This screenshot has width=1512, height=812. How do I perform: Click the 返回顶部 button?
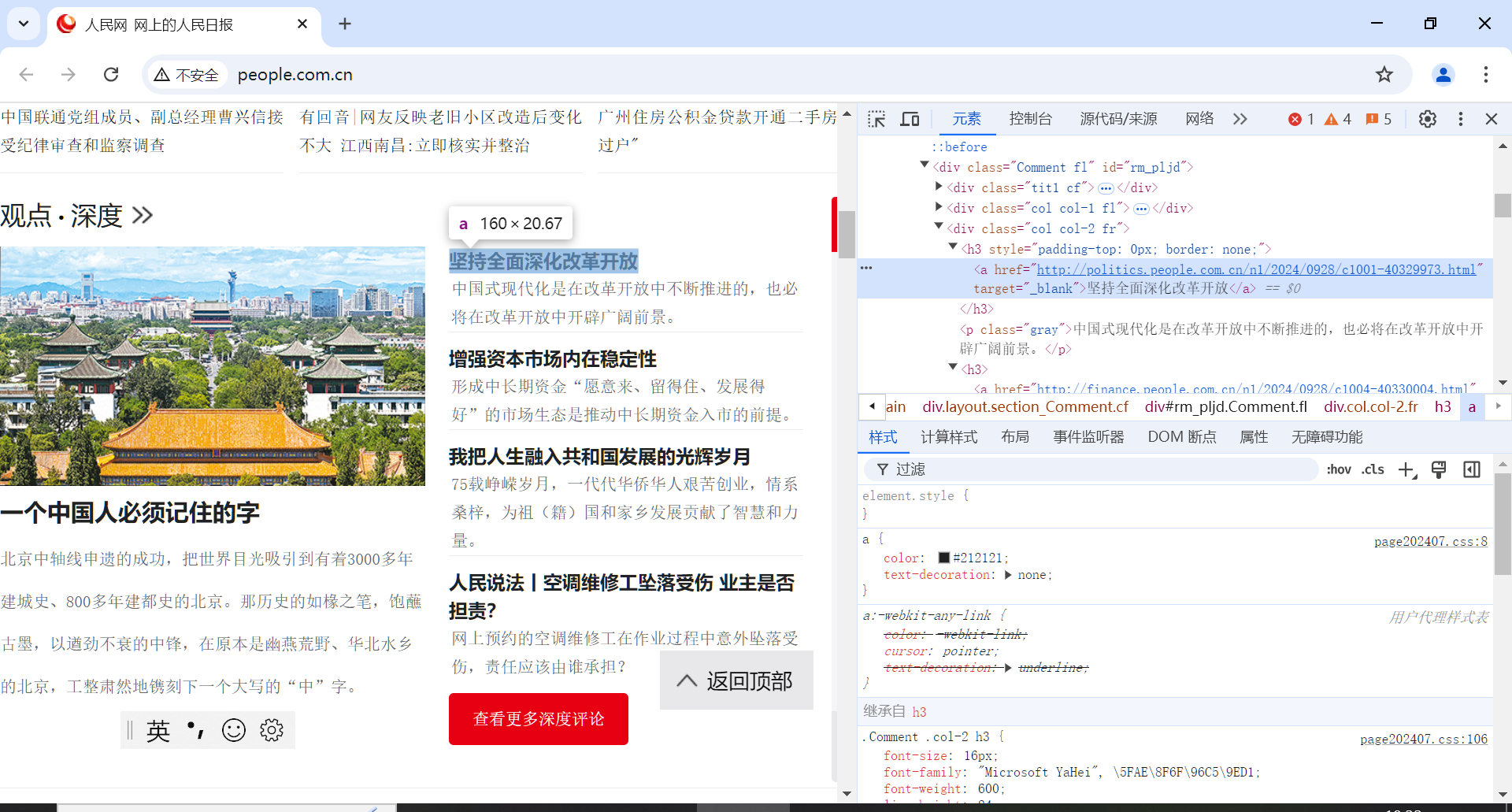click(x=736, y=680)
